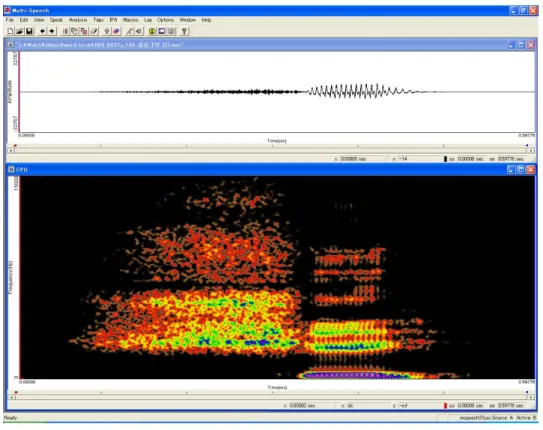Image resolution: width=543 pixels, height=430 pixels.
Task: Open the Log menu
Action: [x=148, y=20]
